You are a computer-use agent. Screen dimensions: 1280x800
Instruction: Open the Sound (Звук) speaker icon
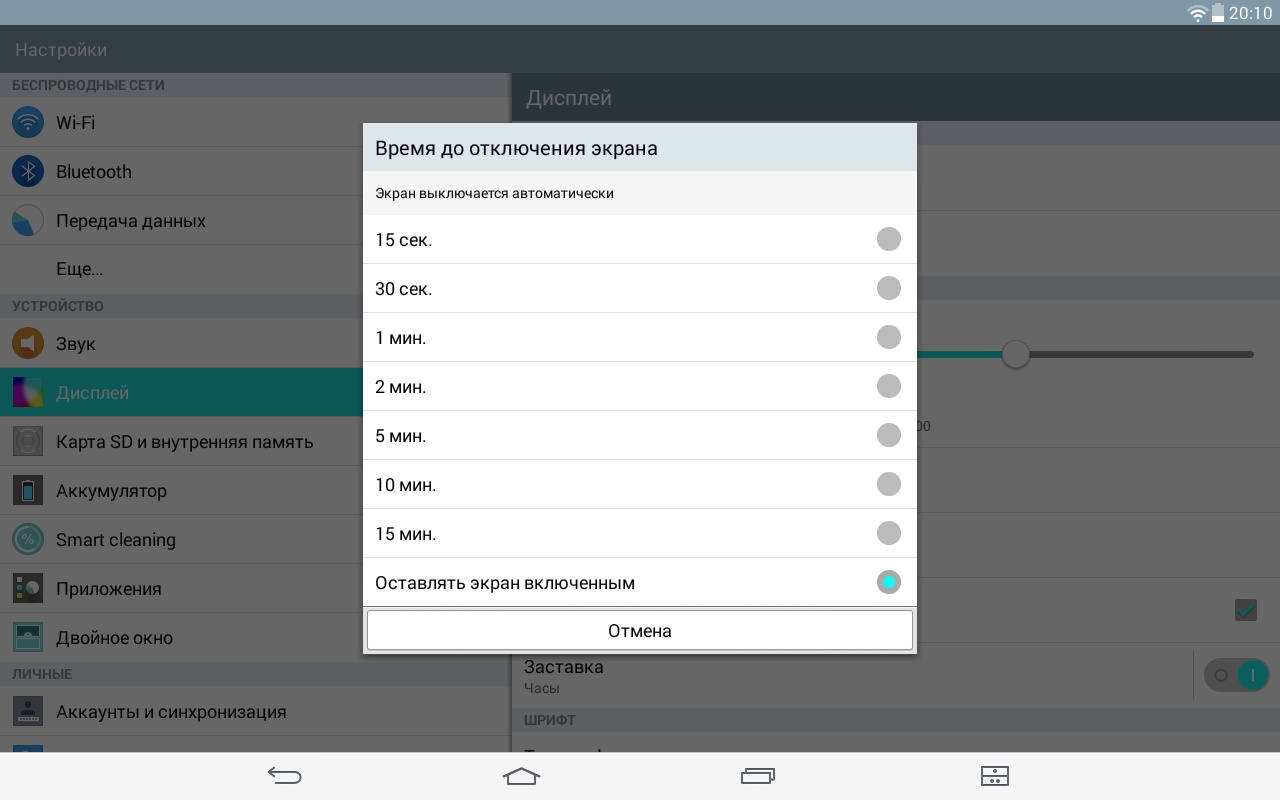coord(28,344)
